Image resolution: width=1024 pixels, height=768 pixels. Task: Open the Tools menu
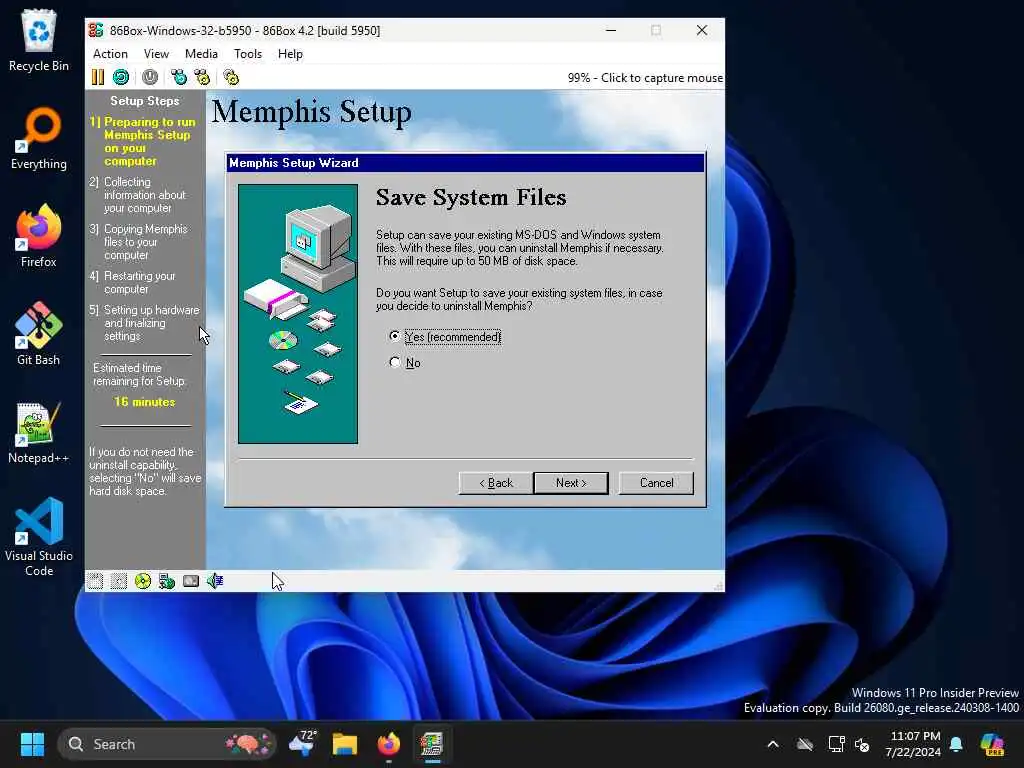pyautogui.click(x=248, y=54)
